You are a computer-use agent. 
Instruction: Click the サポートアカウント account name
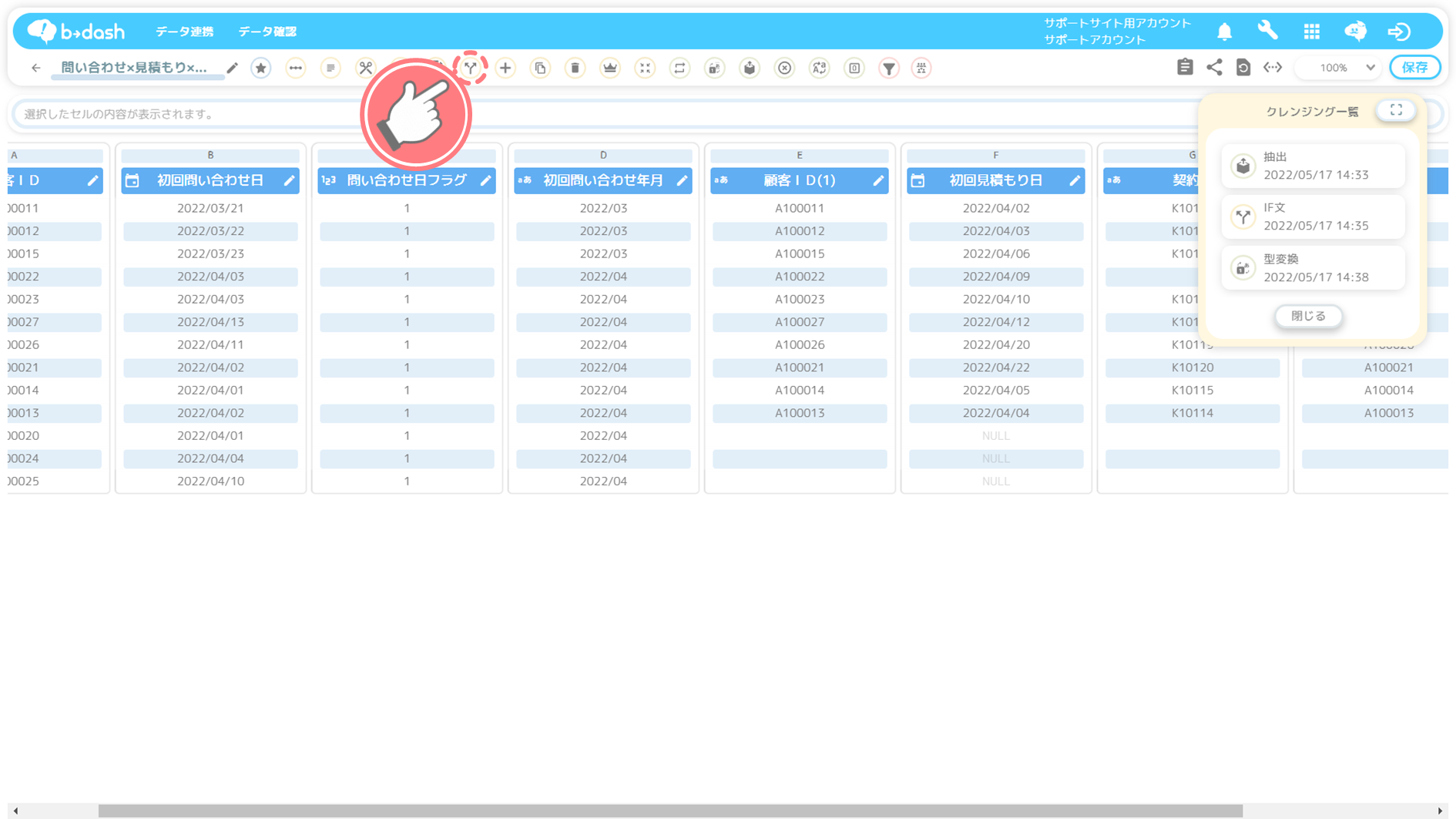[1095, 39]
